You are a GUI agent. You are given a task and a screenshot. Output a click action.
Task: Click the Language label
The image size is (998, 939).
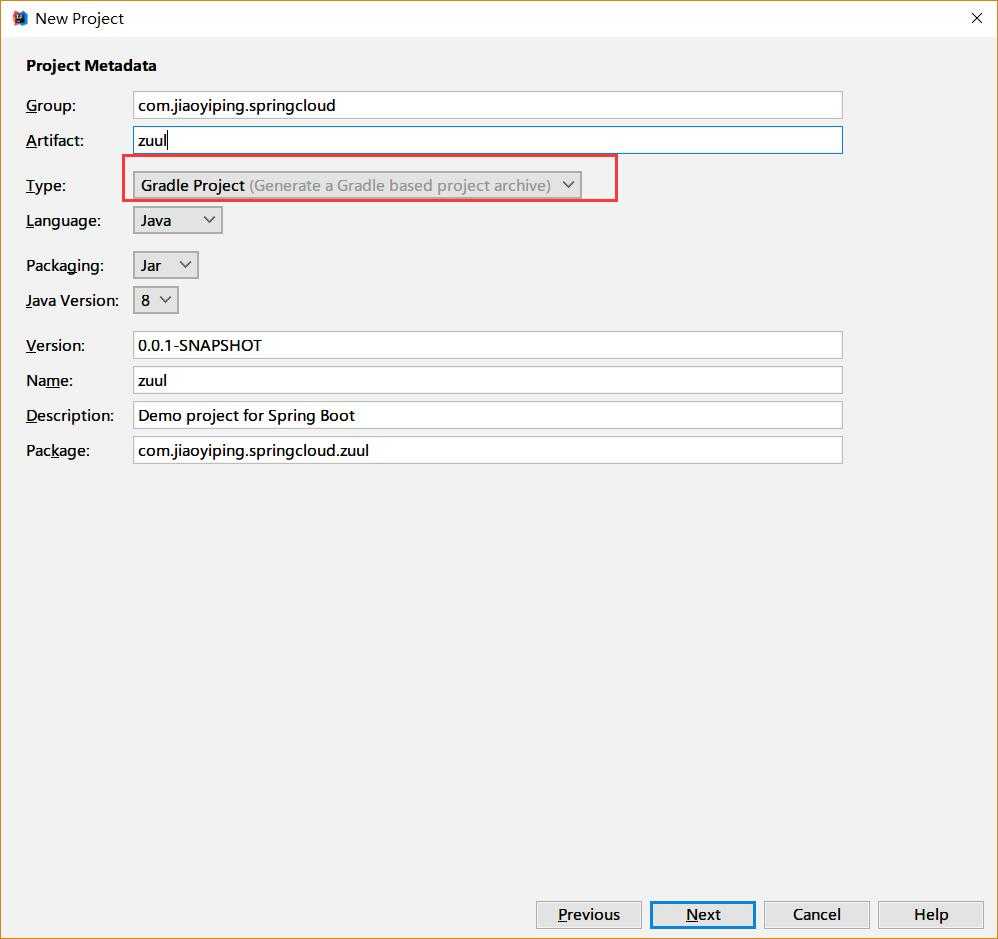point(64,221)
